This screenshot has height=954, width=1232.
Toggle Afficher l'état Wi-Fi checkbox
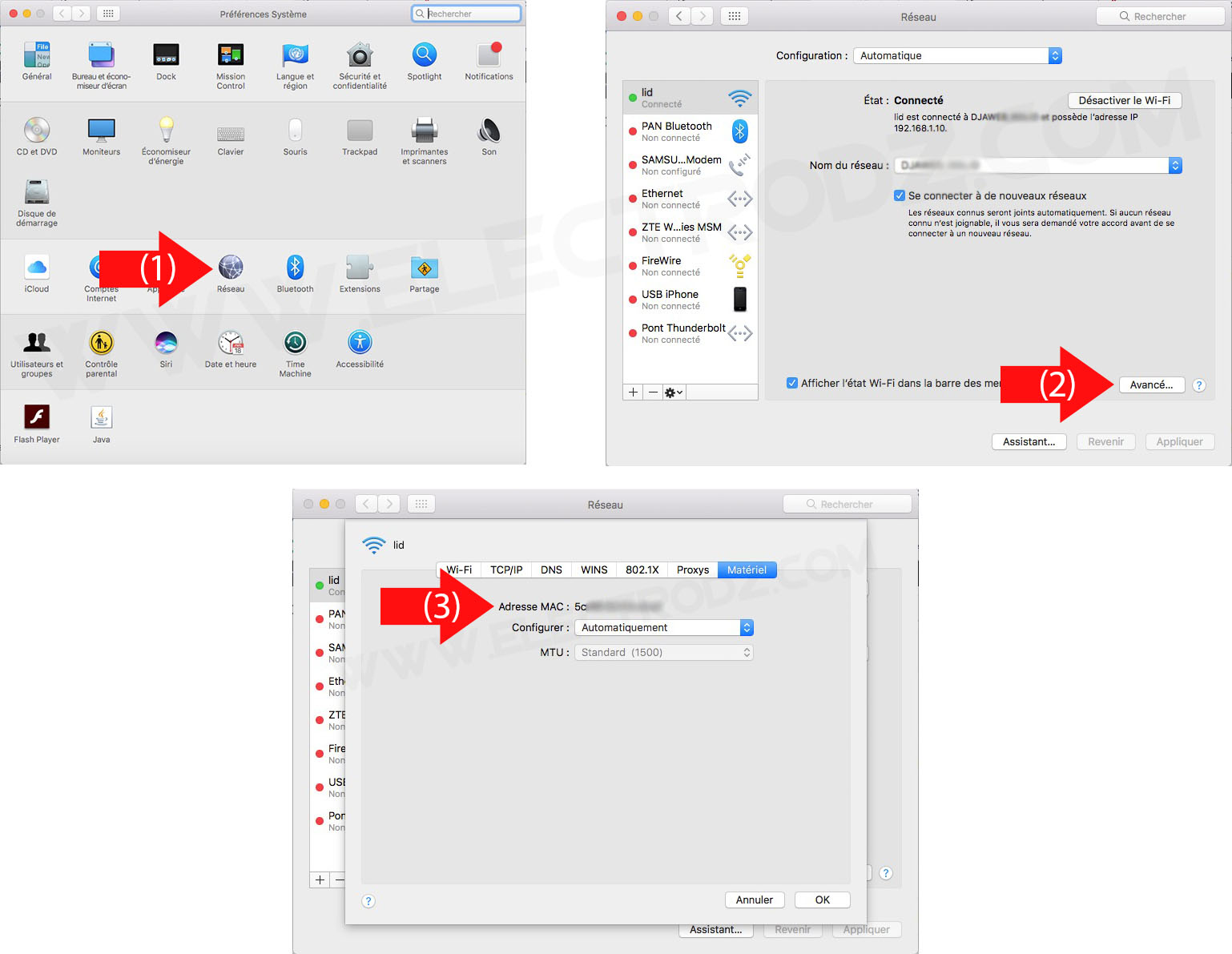click(792, 383)
